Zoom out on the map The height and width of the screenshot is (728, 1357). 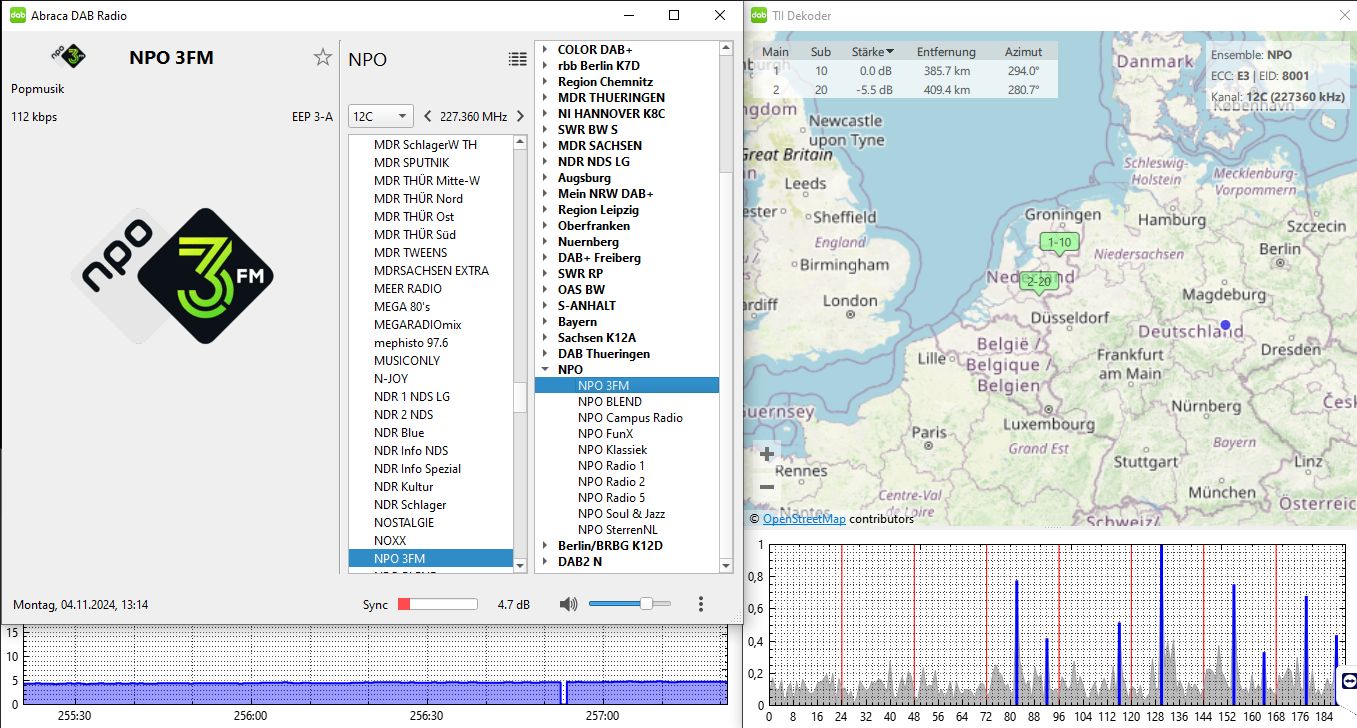coord(767,487)
